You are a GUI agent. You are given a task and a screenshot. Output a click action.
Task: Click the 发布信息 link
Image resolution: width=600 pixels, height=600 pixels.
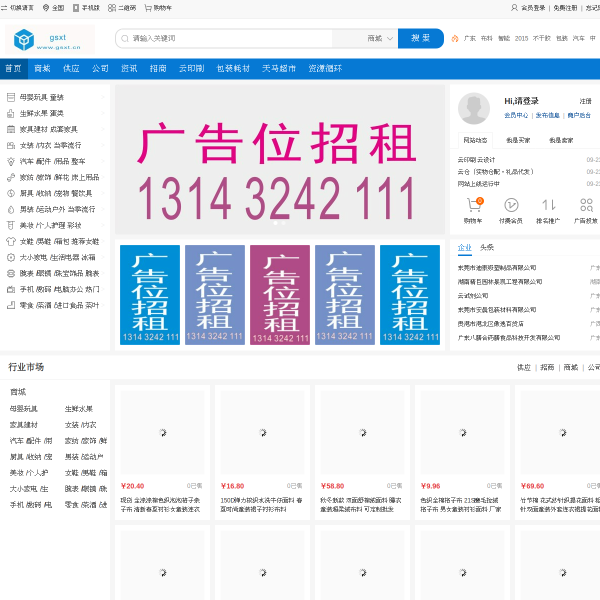tap(547, 115)
